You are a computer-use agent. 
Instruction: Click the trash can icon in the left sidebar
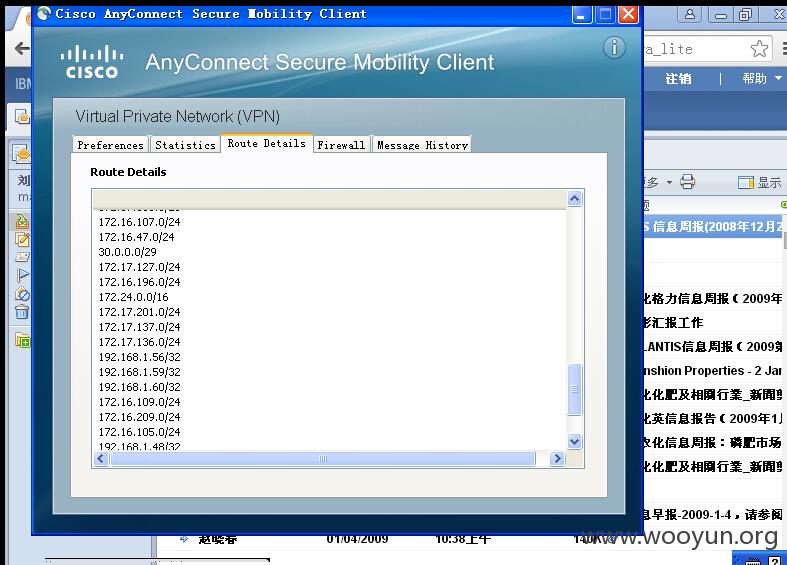tap(22, 312)
